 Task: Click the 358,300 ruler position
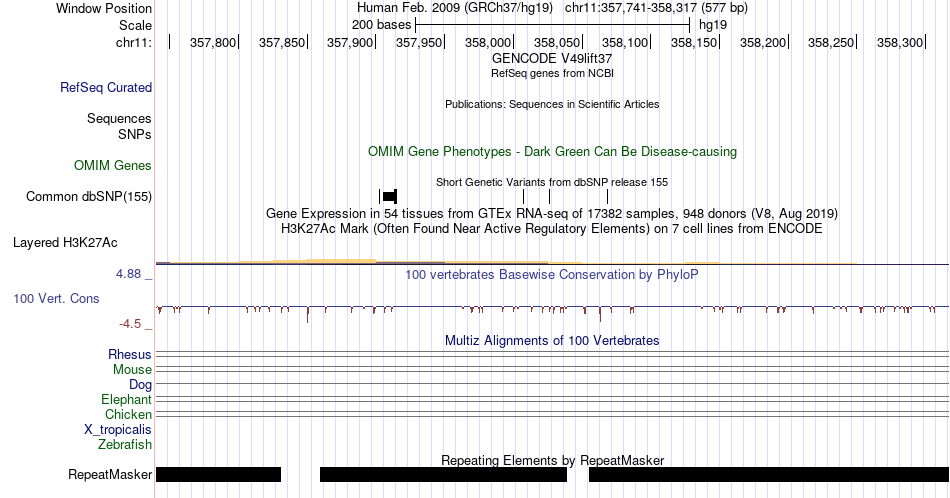900,42
